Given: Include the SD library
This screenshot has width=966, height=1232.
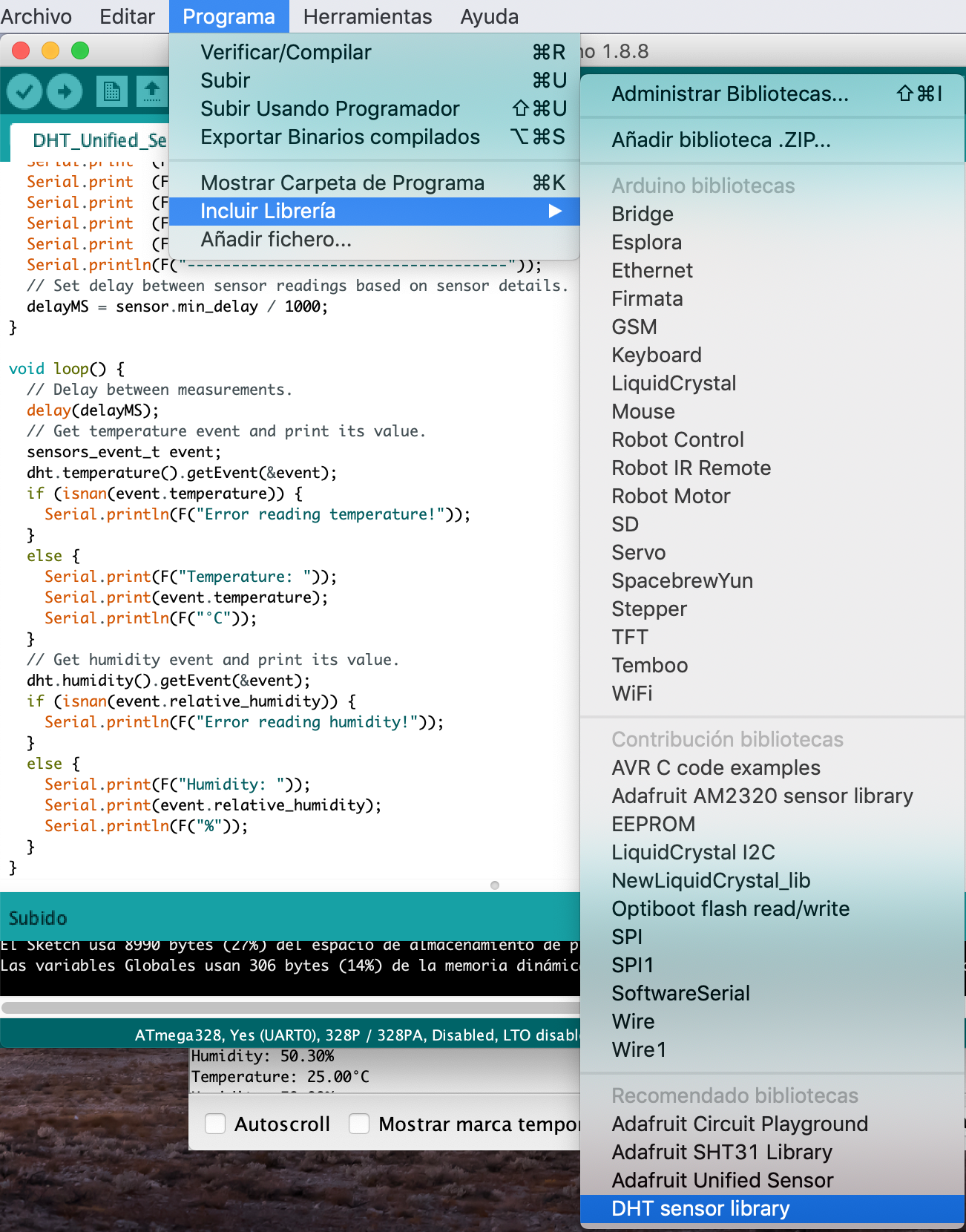Looking at the screenshot, I should pos(773,525).
